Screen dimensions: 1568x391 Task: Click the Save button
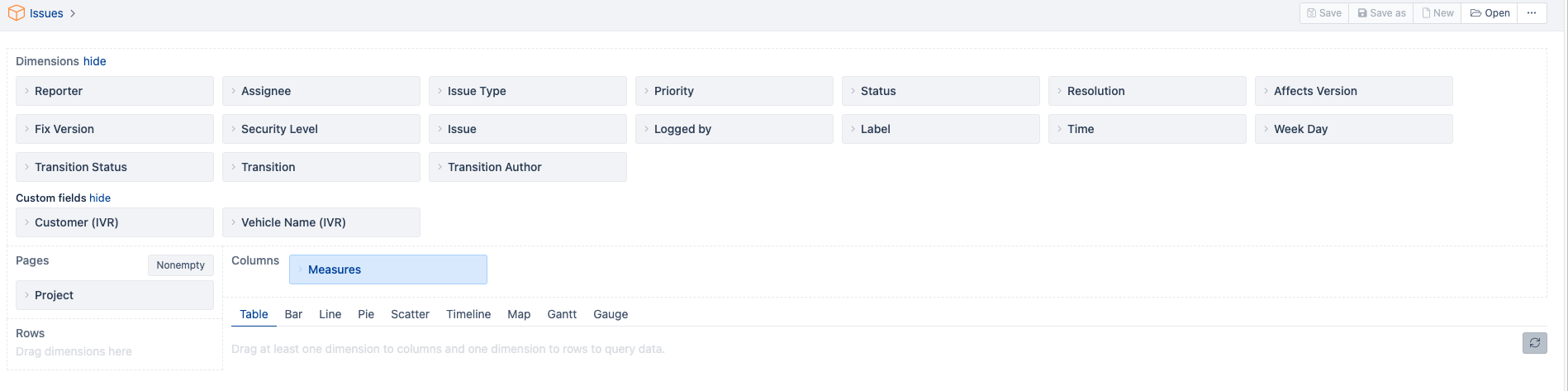pos(1324,13)
